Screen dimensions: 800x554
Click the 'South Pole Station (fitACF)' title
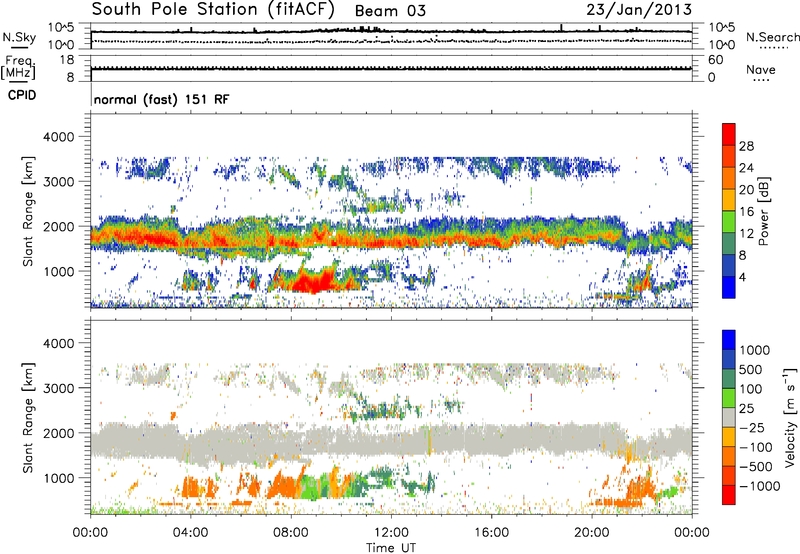(213, 9)
